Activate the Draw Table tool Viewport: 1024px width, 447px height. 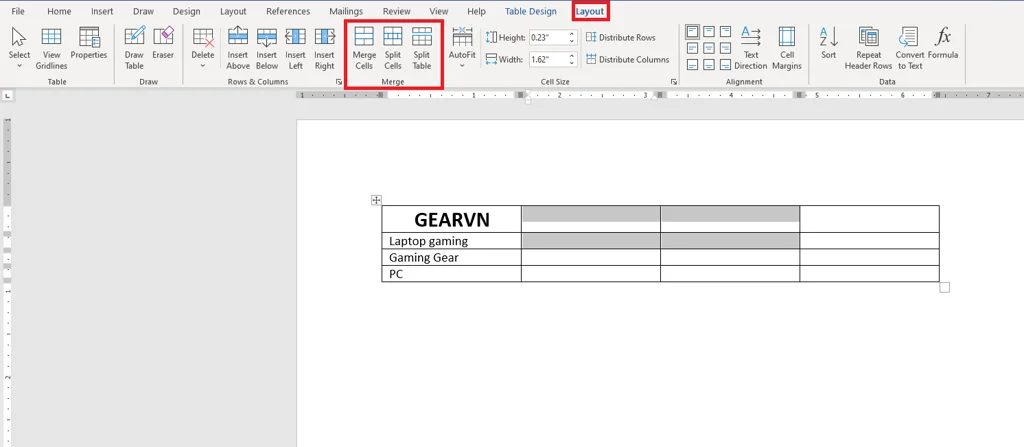(x=135, y=48)
